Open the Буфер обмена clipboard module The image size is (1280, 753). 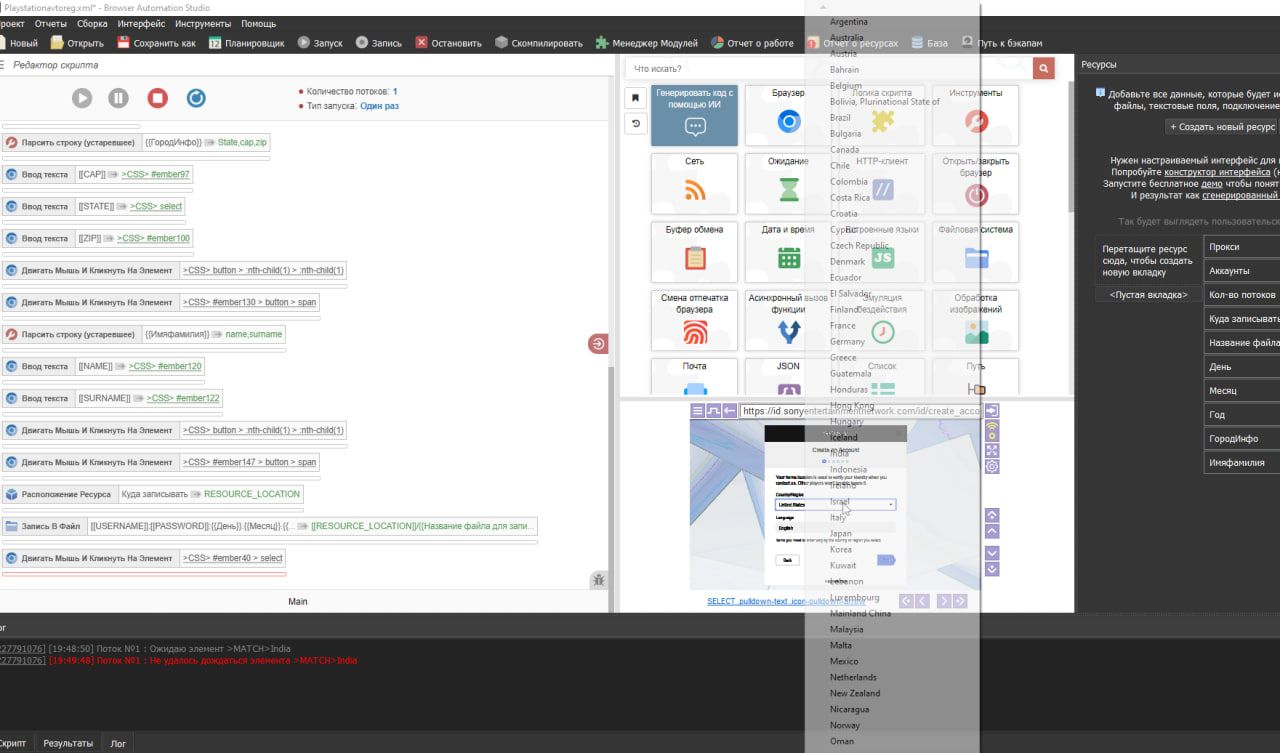[695, 250]
